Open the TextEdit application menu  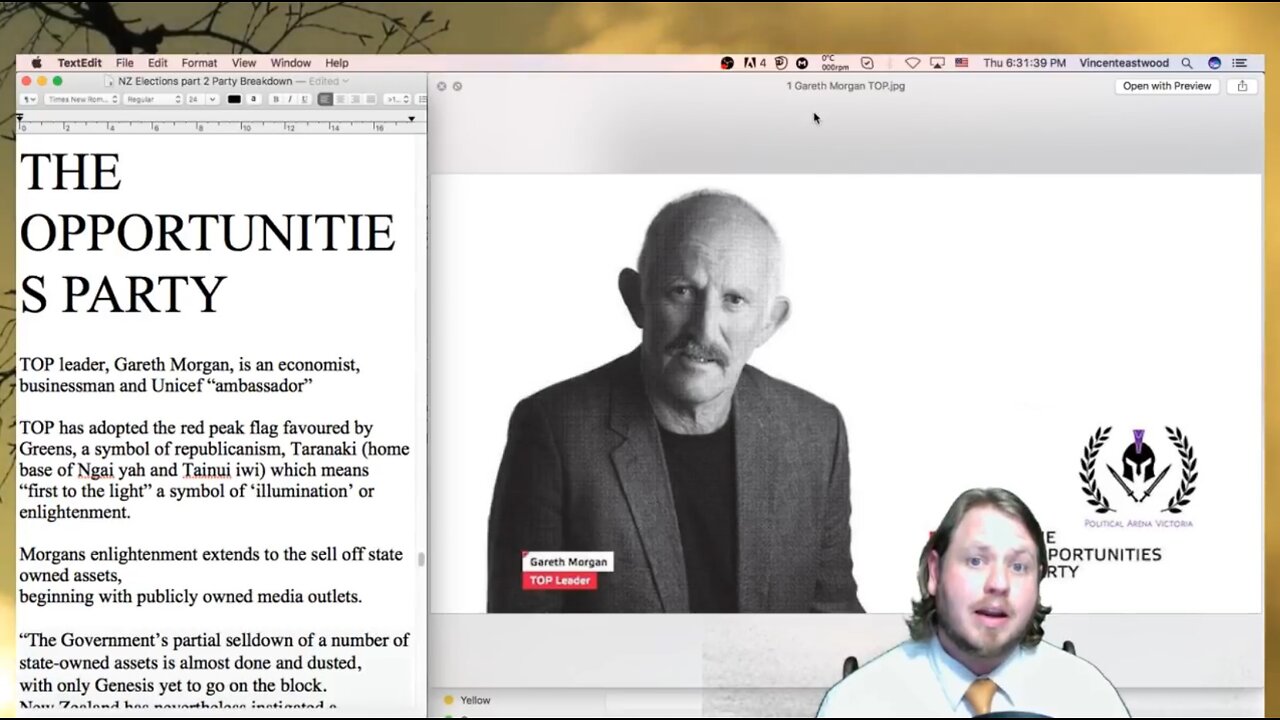pyautogui.click(x=79, y=63)
